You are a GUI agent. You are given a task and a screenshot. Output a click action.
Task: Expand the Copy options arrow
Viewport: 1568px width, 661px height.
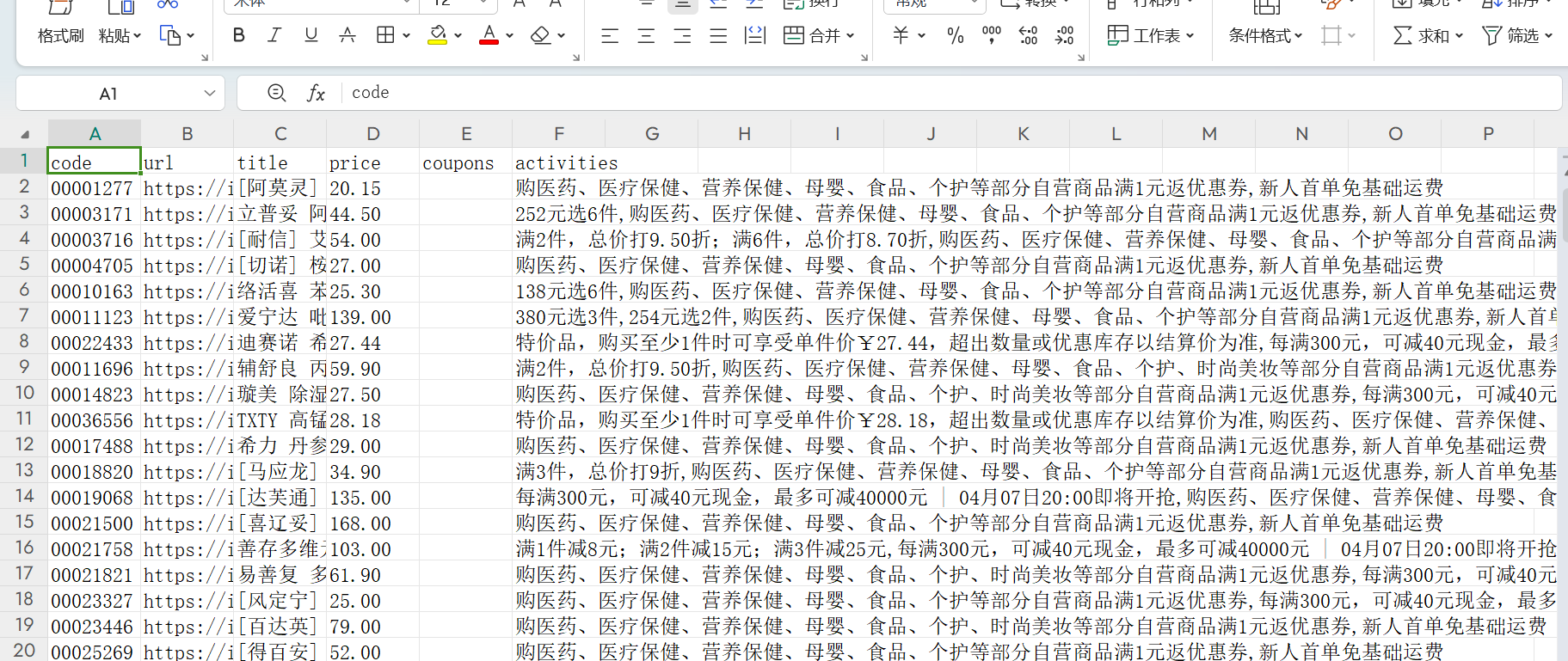coord(191,36)
